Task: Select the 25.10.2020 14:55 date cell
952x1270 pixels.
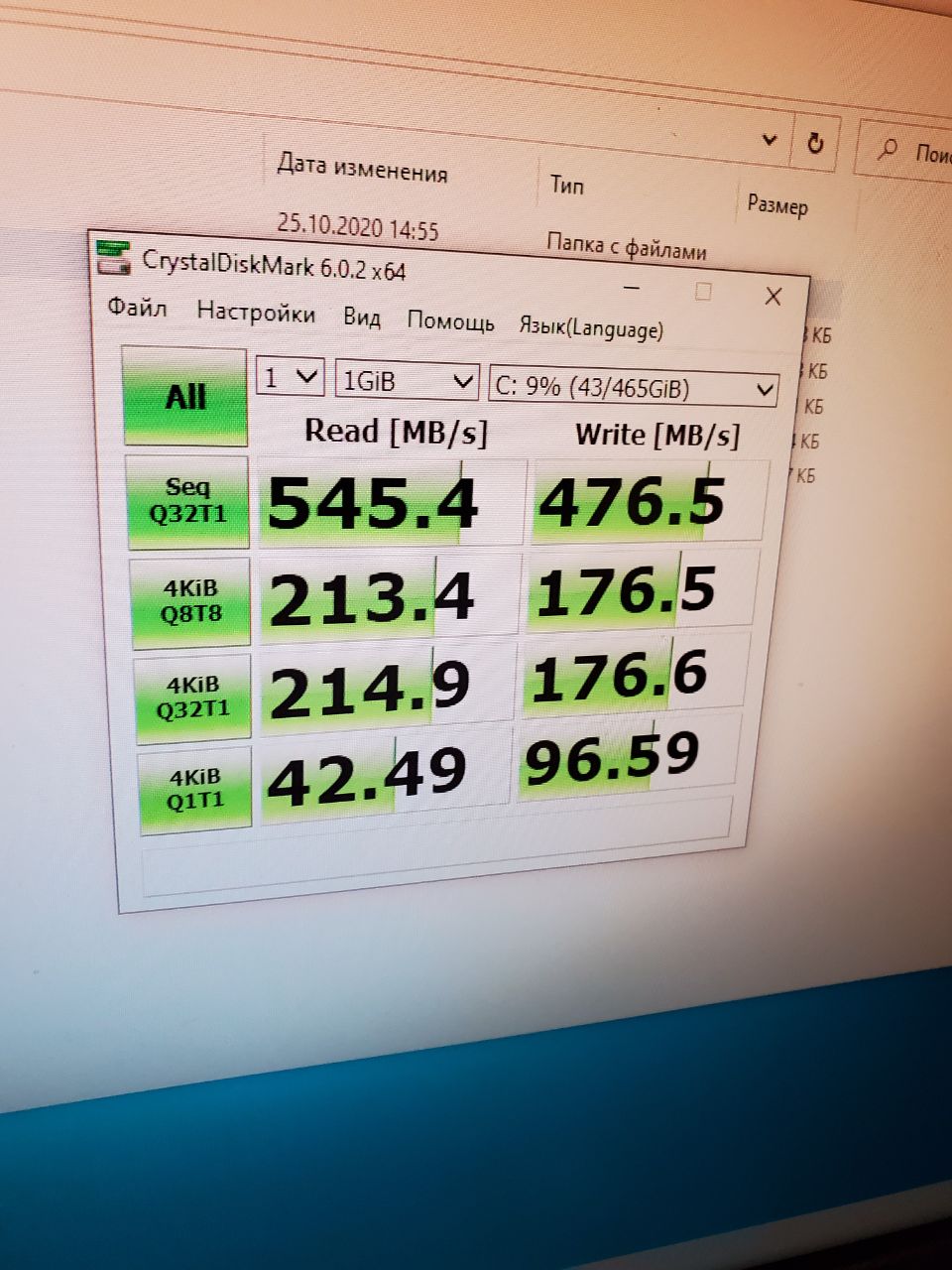Action: pos(357,227)
